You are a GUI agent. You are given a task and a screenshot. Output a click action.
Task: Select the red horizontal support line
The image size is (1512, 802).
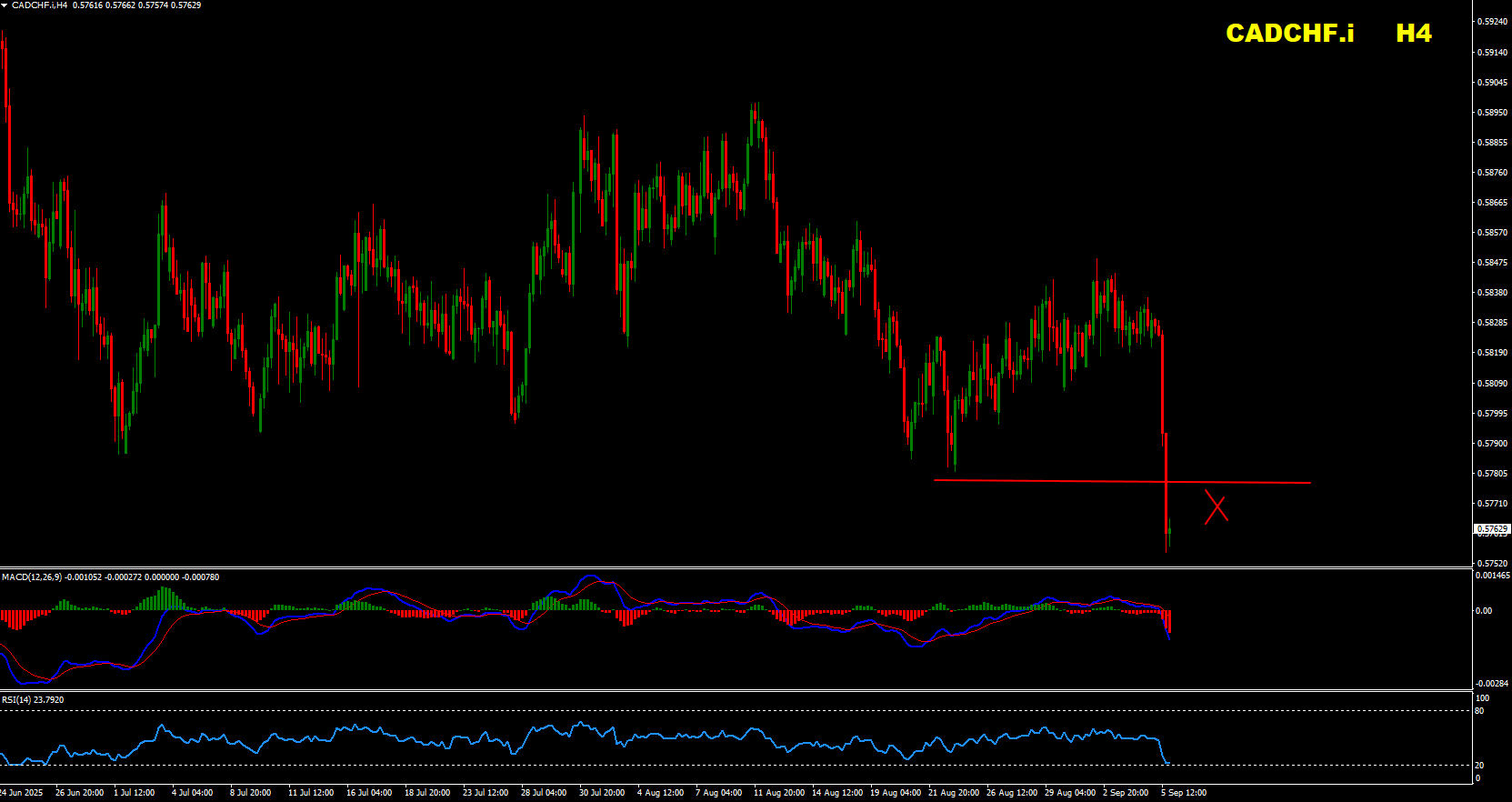1046,481
